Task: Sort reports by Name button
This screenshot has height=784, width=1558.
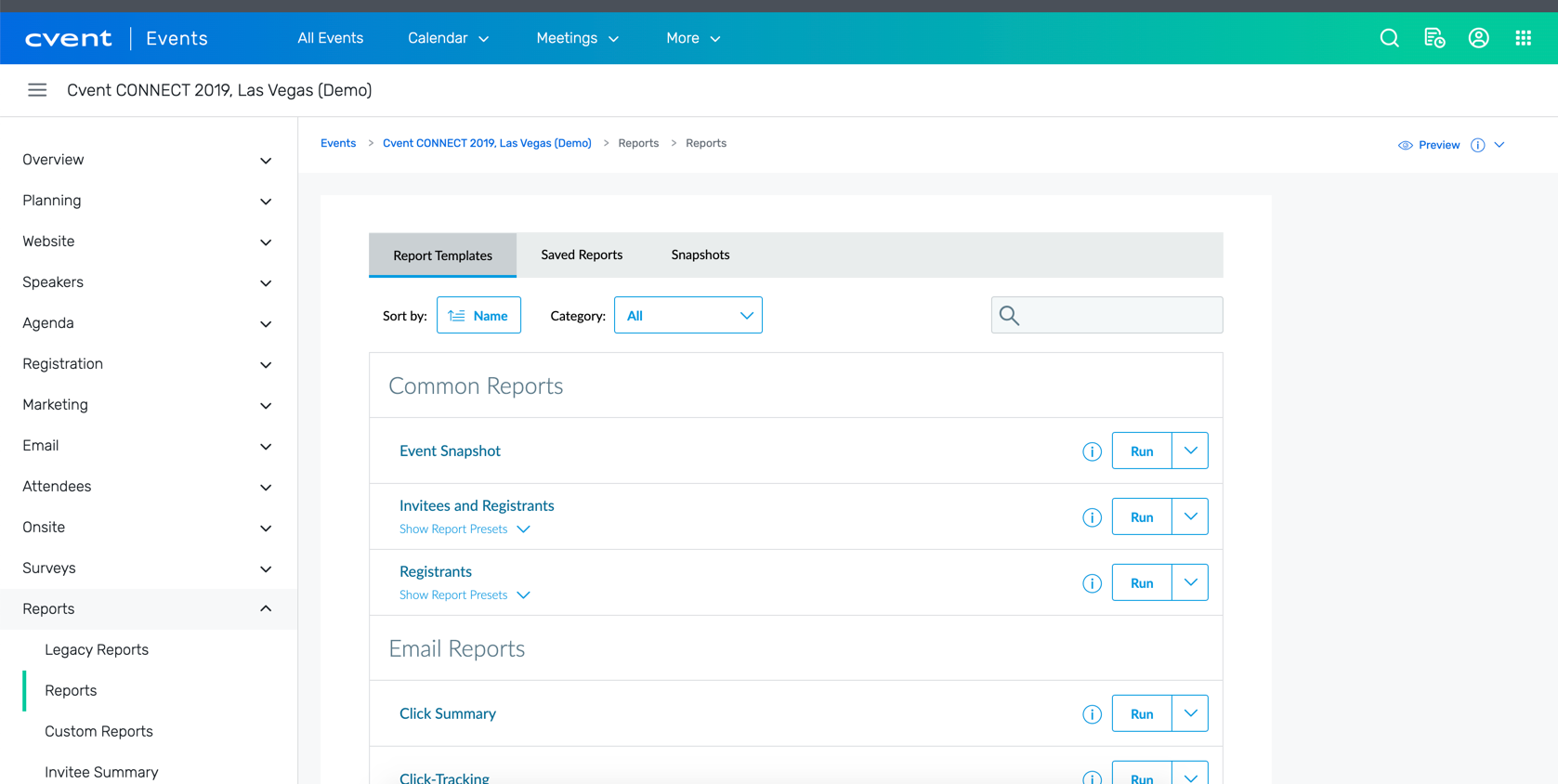Action: pyautogui.click(x=478, y=316)
